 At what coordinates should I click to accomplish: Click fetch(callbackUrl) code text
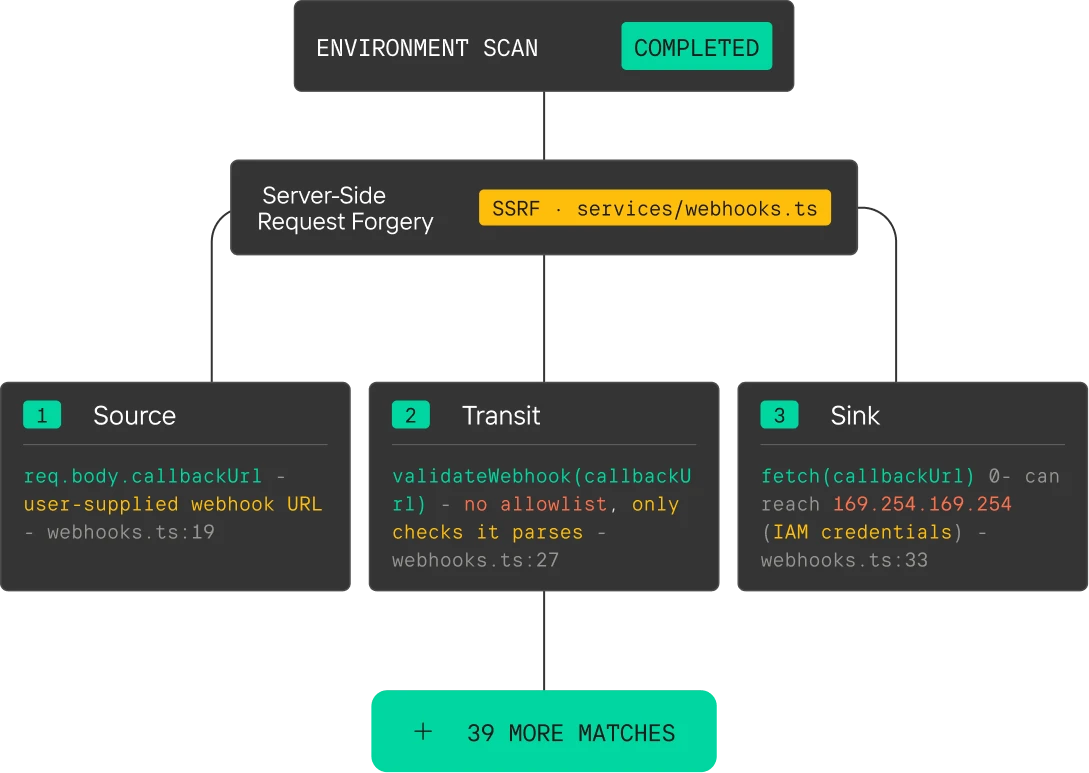(868, 476)
